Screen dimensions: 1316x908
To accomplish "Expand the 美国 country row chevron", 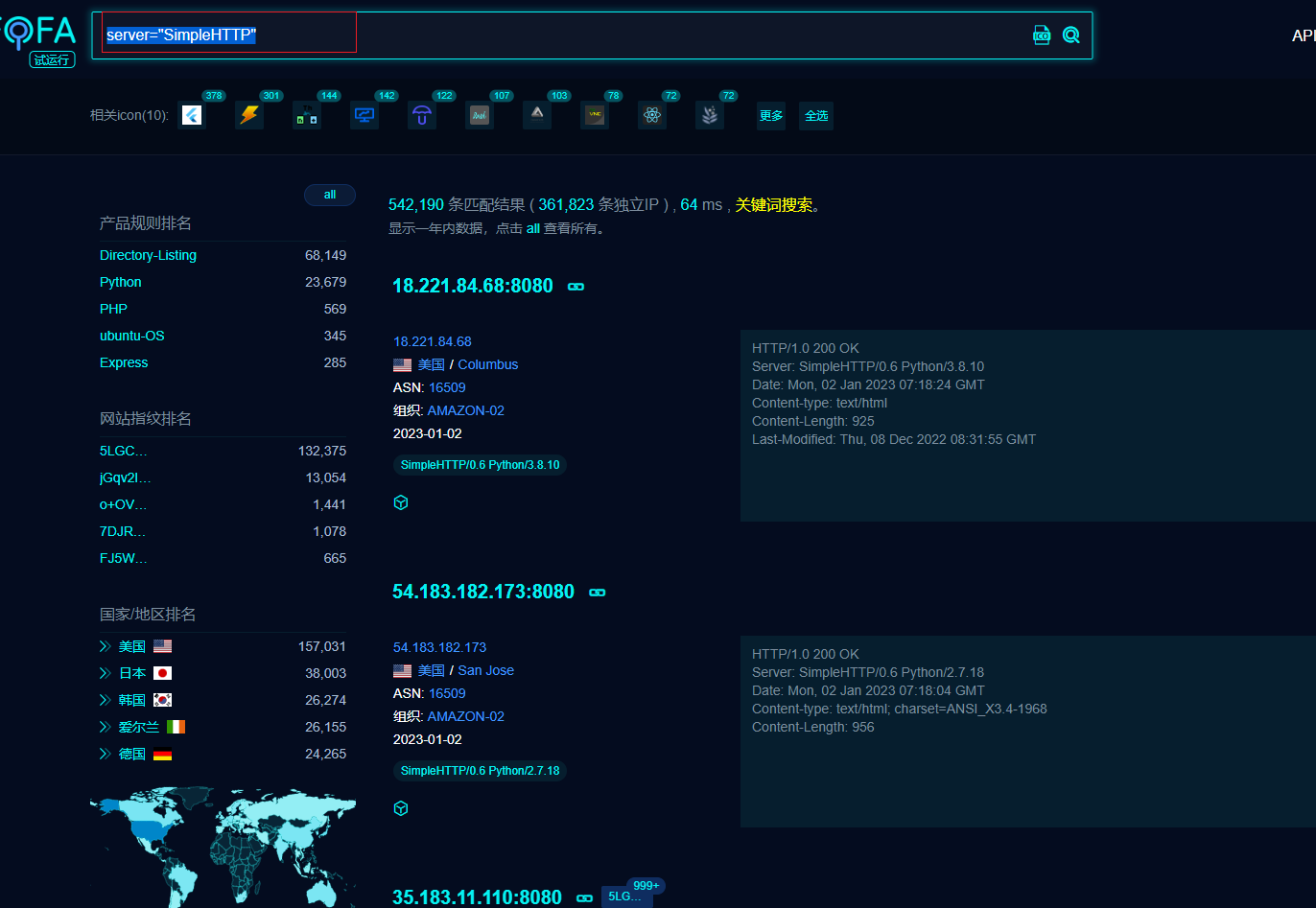I will [106, 646].
